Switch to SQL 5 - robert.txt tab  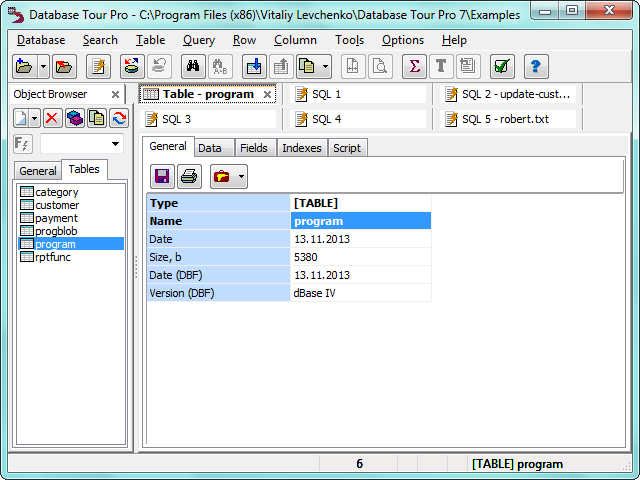[x=508, y=119]
